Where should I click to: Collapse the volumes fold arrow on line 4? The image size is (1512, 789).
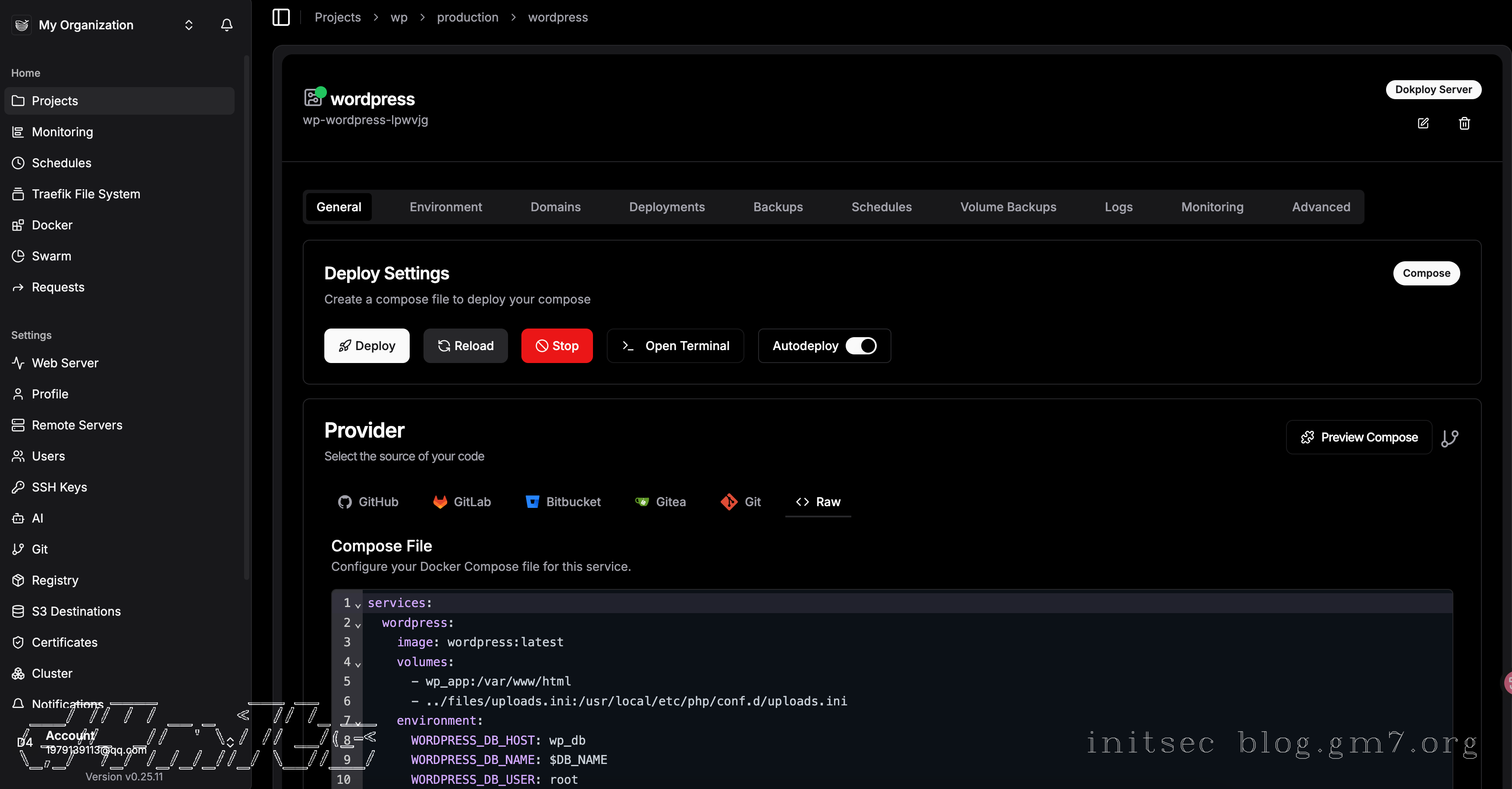[358, 664]
